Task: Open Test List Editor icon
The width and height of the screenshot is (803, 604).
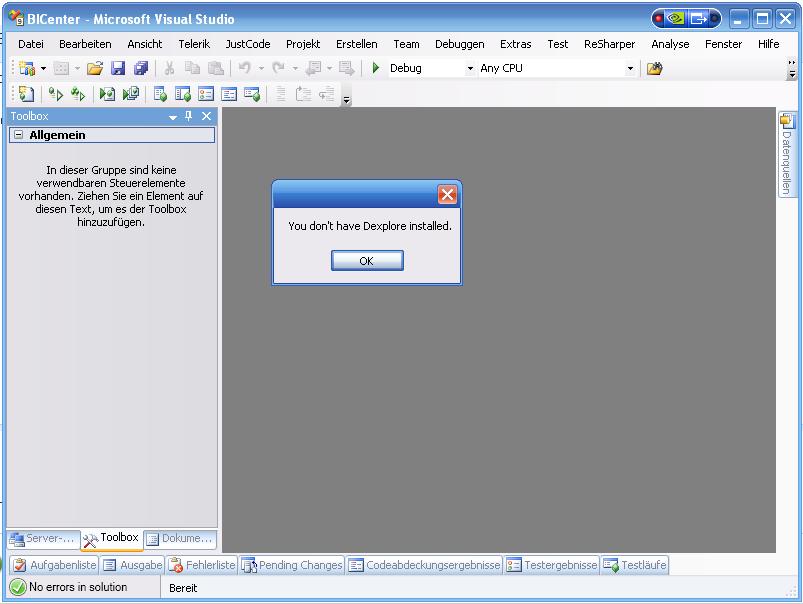Action: (x=183, y=94)
